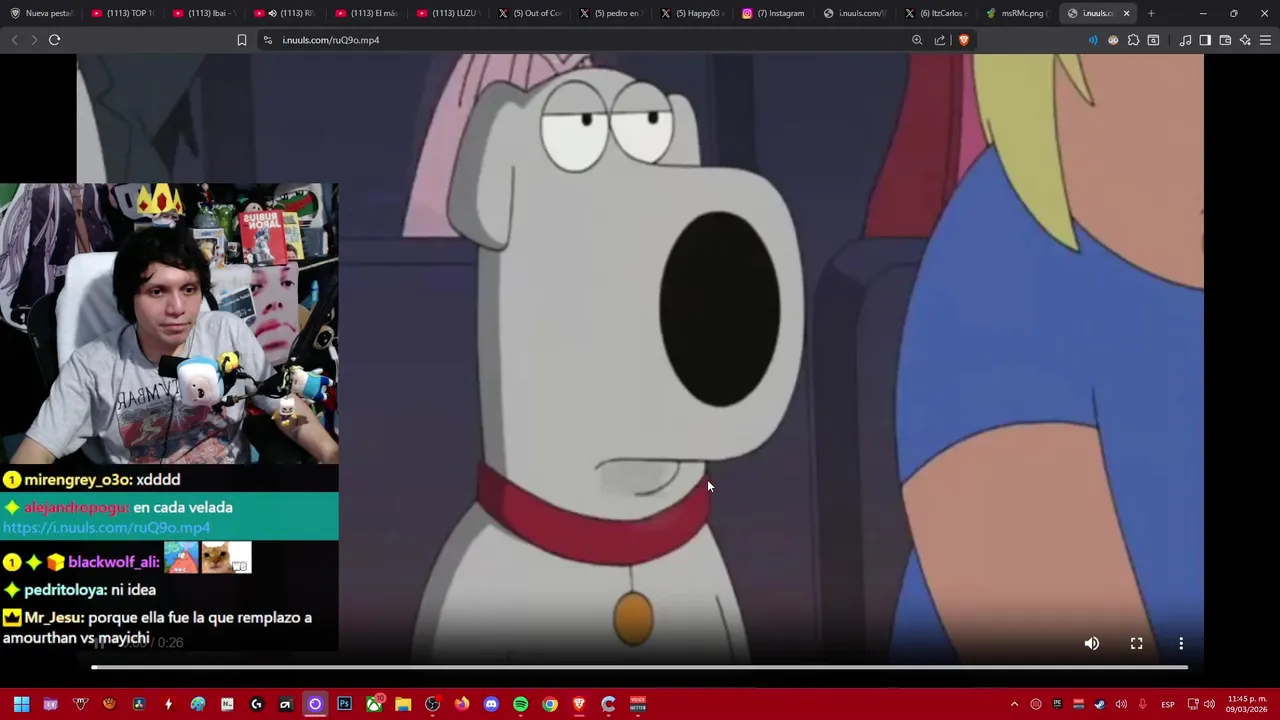The image size is (1280, 720).
Task: Click username blackwolf_ali in chat
Action: coord(113,562)
